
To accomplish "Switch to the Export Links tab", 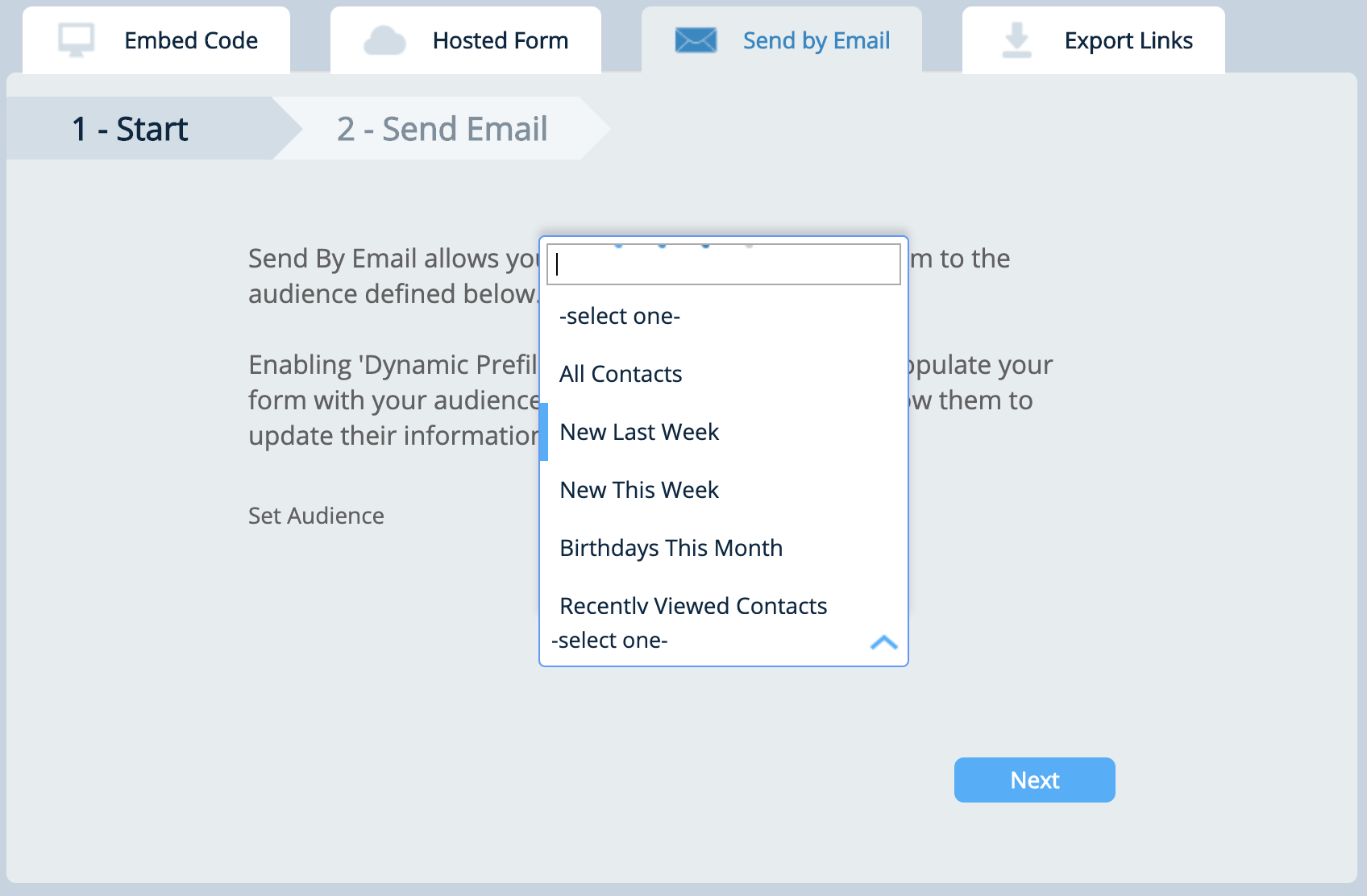I will pos(1129,40).
